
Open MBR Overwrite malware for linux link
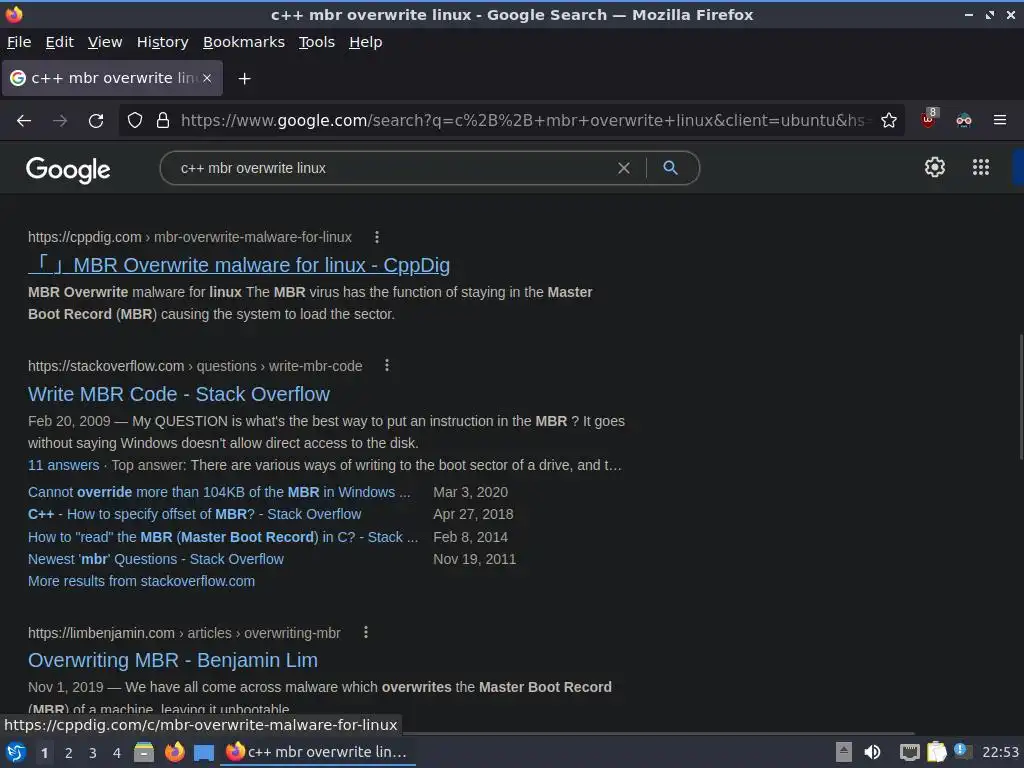click(239, 265)
